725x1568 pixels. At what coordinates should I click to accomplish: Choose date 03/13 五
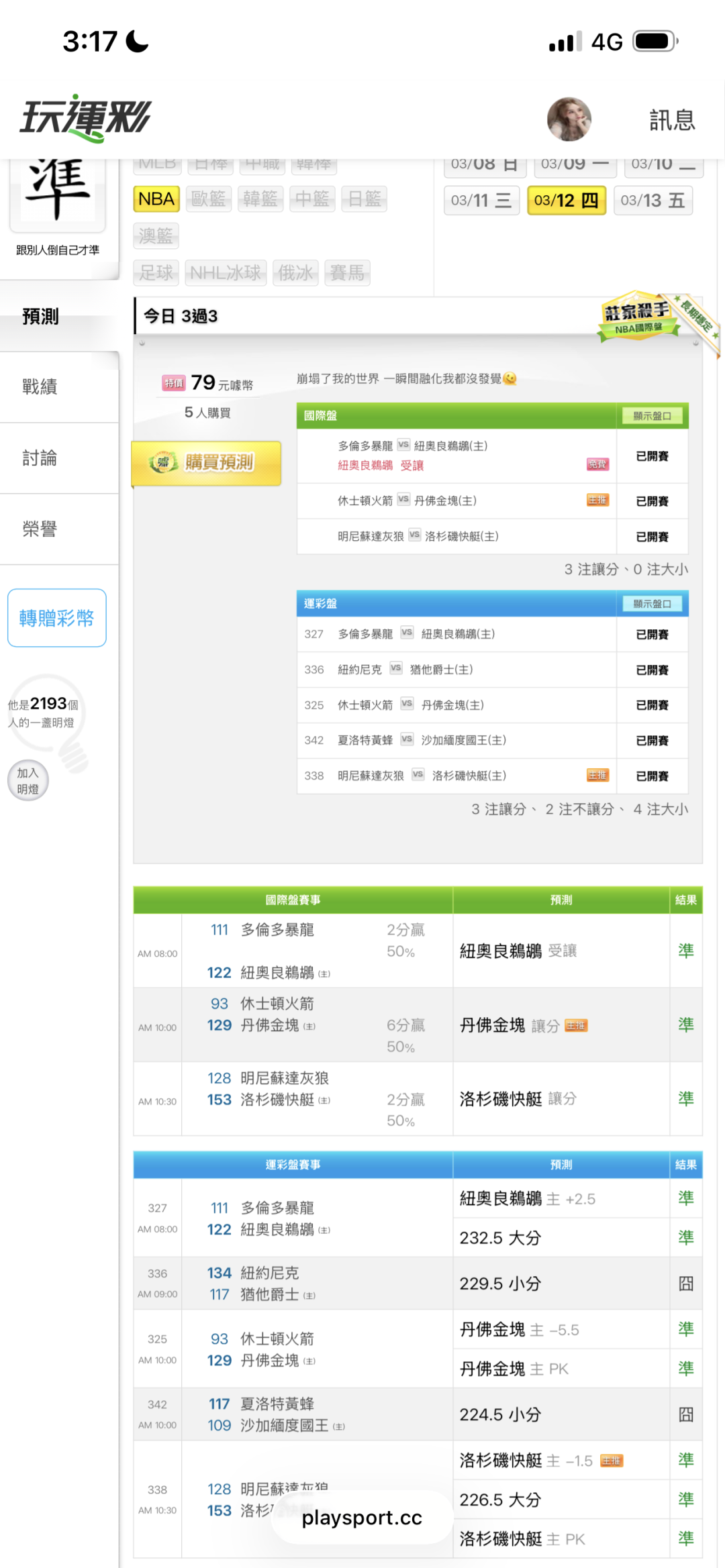click(652, 201)
